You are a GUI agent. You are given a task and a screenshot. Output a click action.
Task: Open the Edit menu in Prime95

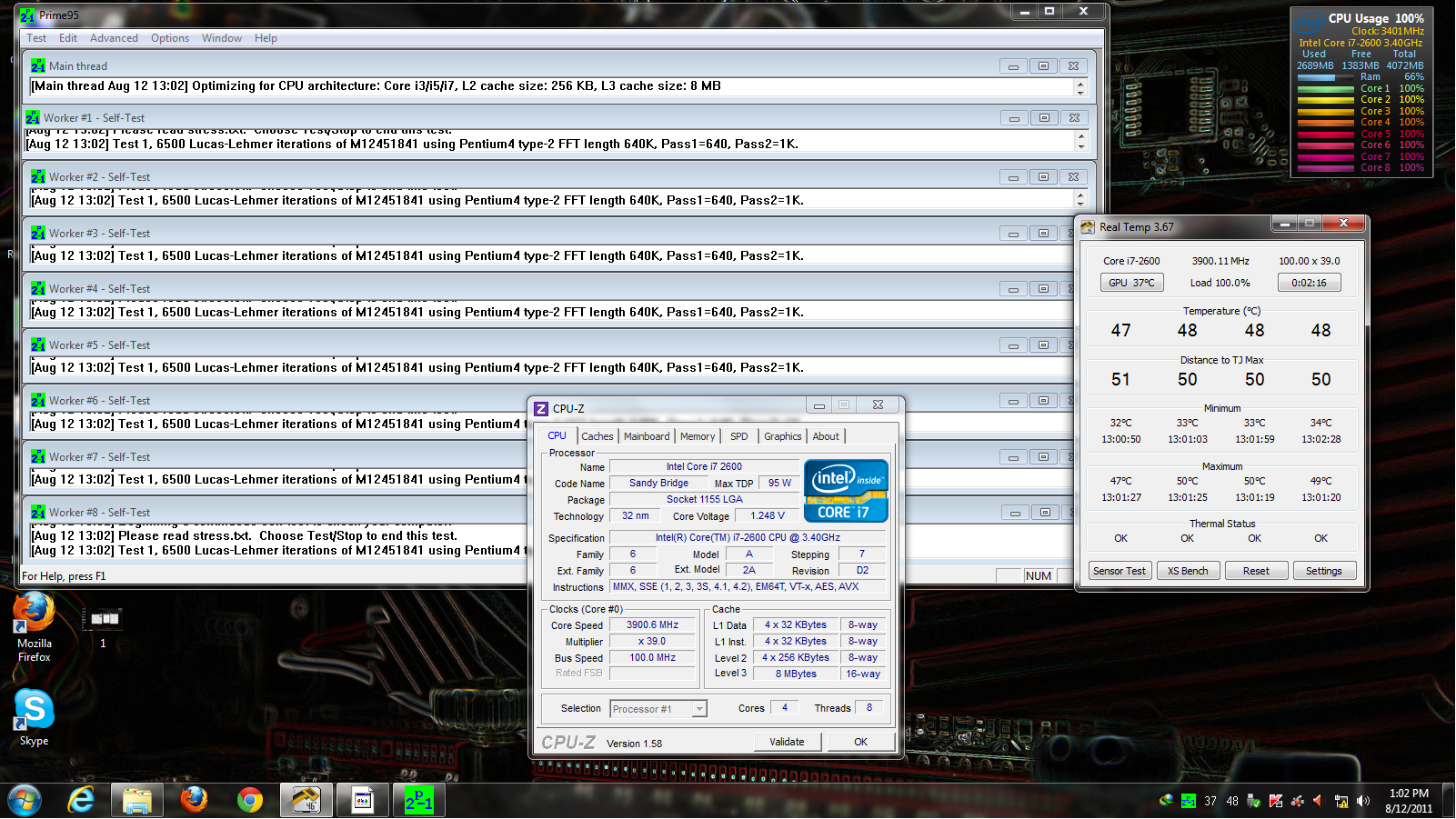(x=68, y=38)
